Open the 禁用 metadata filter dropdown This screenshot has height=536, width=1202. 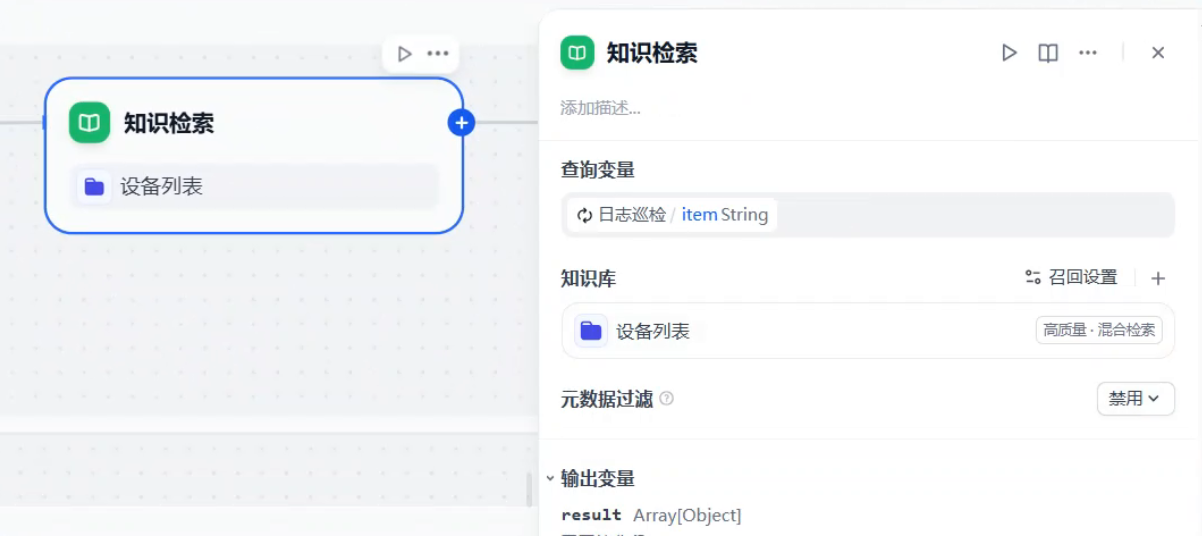click(1135, 399)
